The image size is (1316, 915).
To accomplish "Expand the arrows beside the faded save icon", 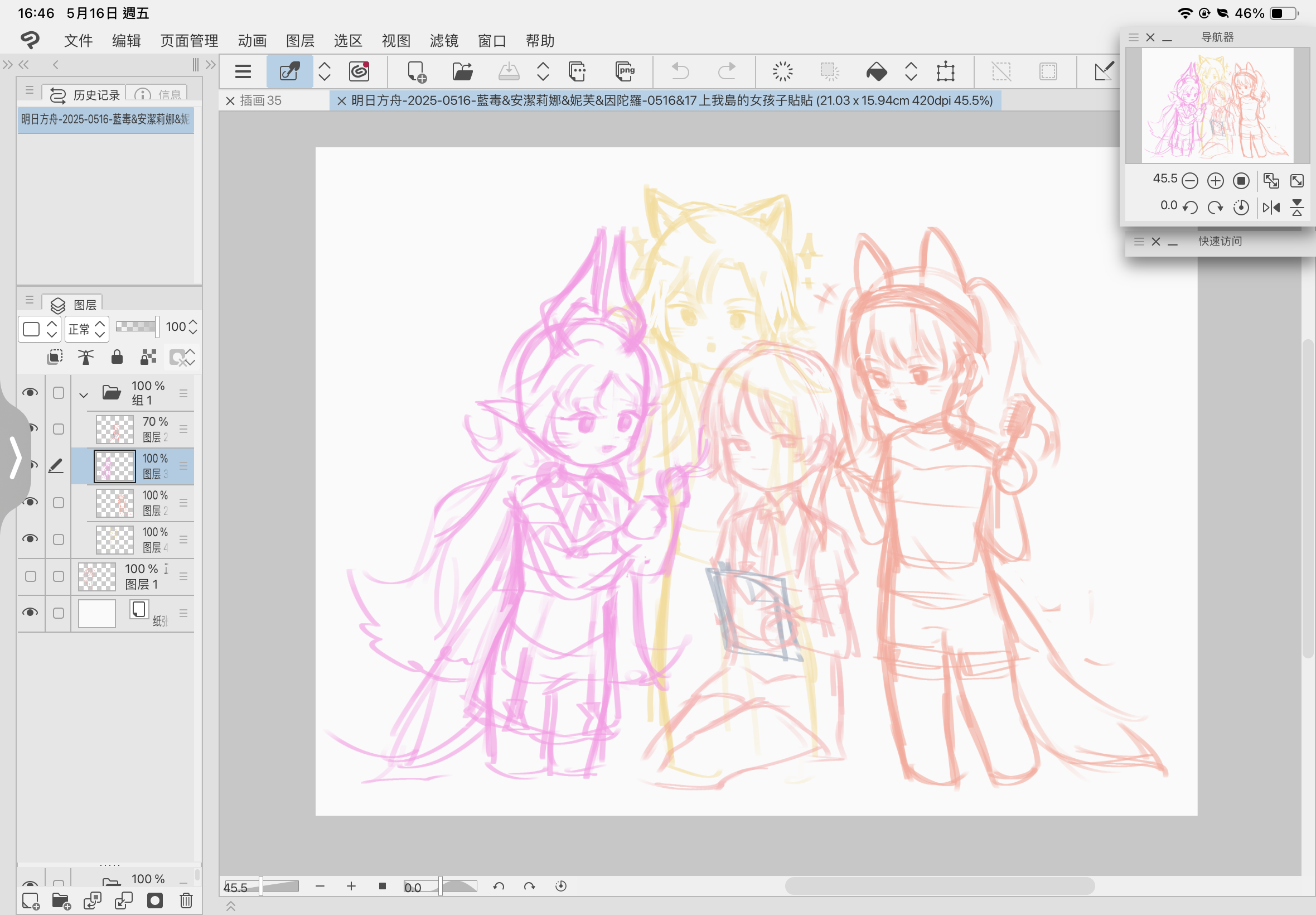I will pyautogui.click(x=543, y=71).
